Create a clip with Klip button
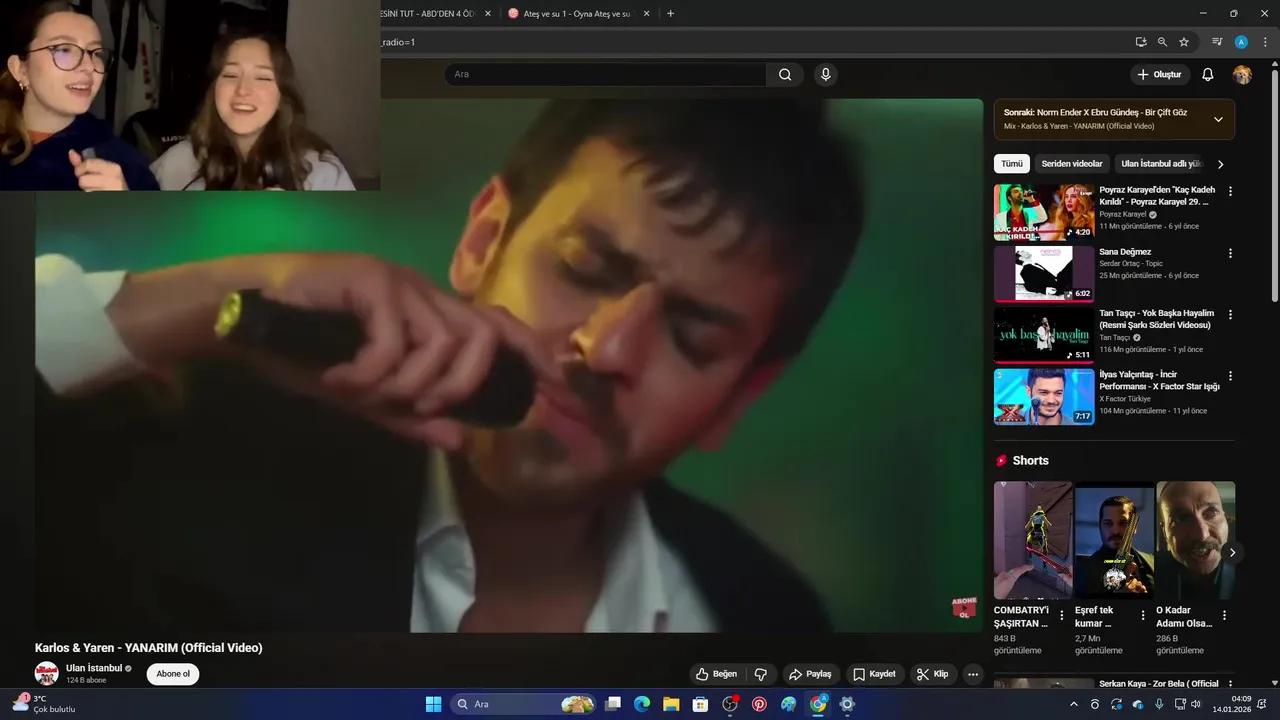This screenshot has height=720, width=1280. (932, 674)
